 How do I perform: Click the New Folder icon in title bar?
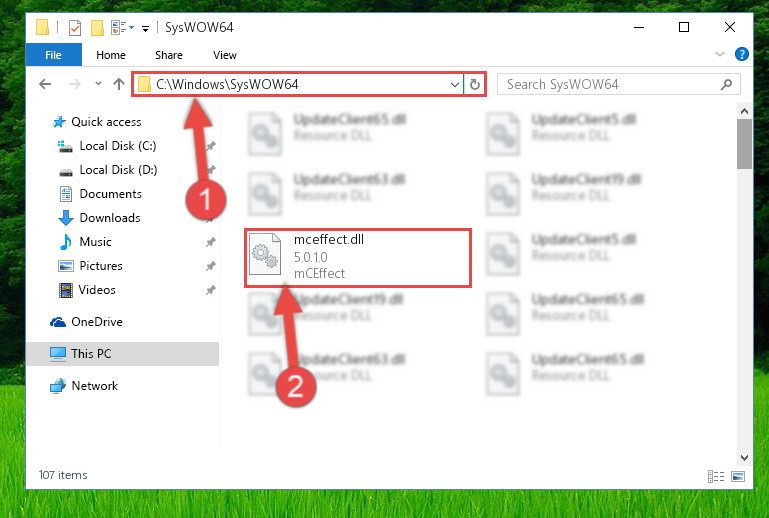(97, 27)
